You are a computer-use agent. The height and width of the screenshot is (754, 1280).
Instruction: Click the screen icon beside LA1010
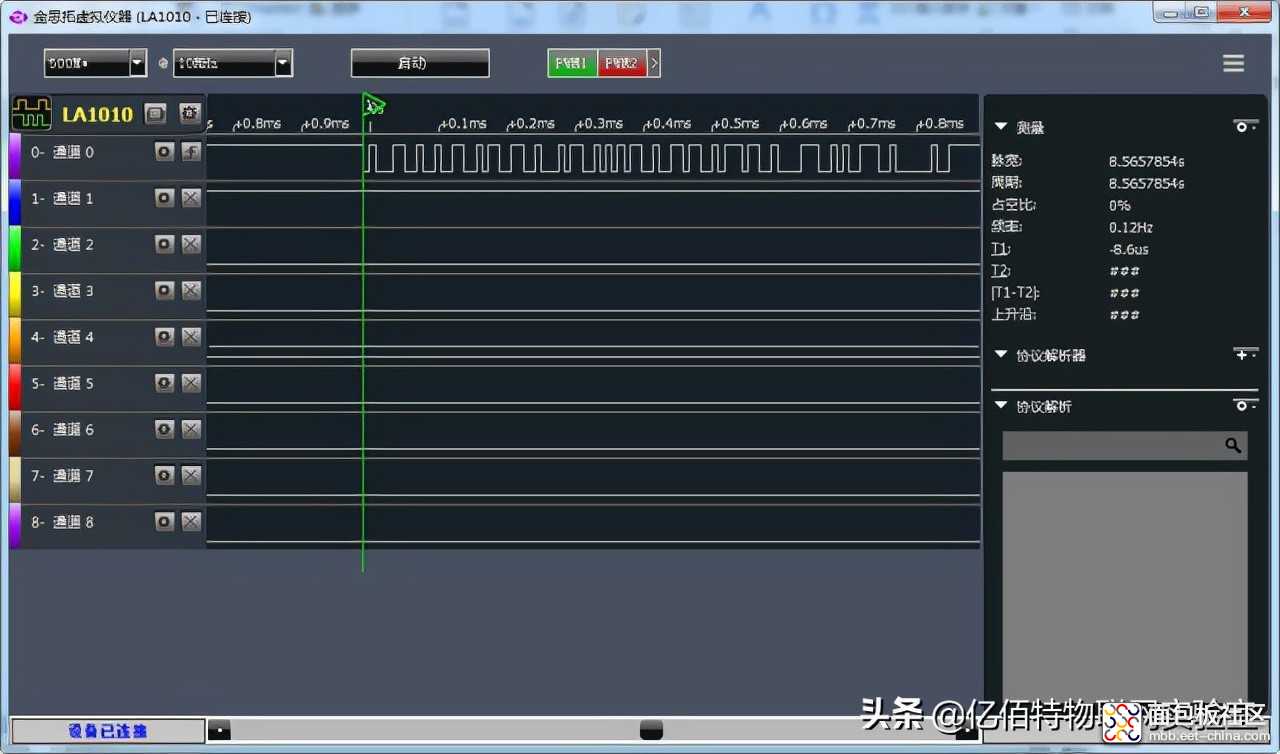tap(155, 114)
